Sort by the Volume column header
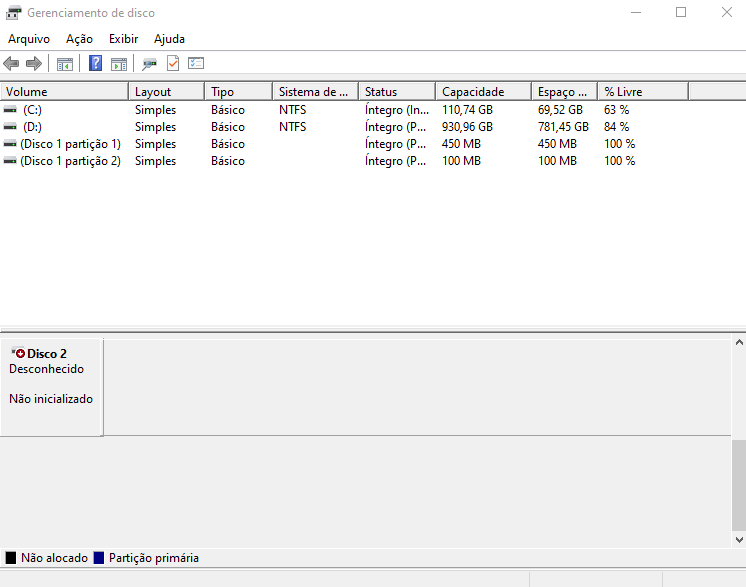Viewport: 746px width, 587px height. pyautogui.click(x=64, y=91)
